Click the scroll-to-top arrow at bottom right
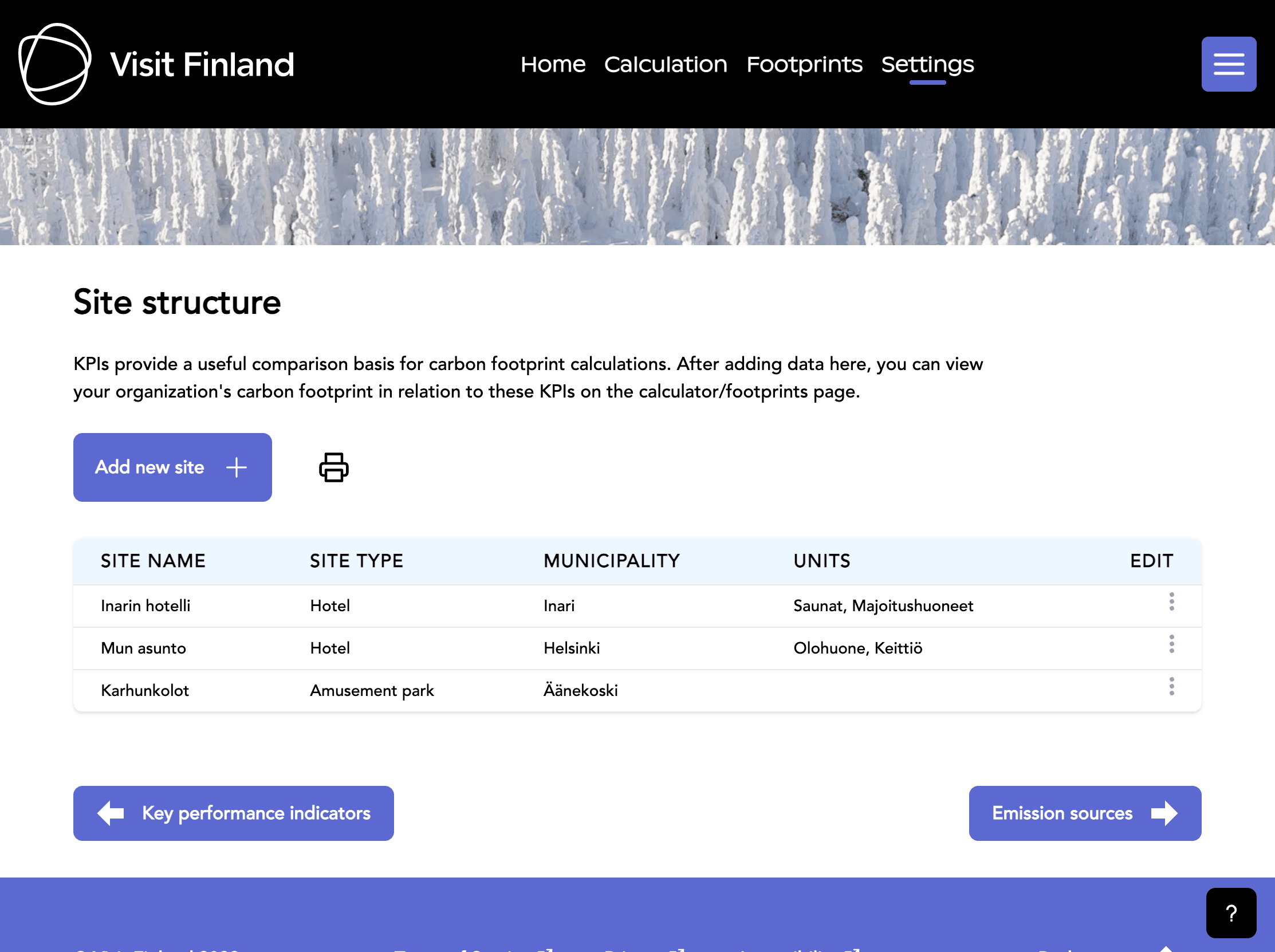The height and width of the screenshot is (952, 1275). 1167,950
